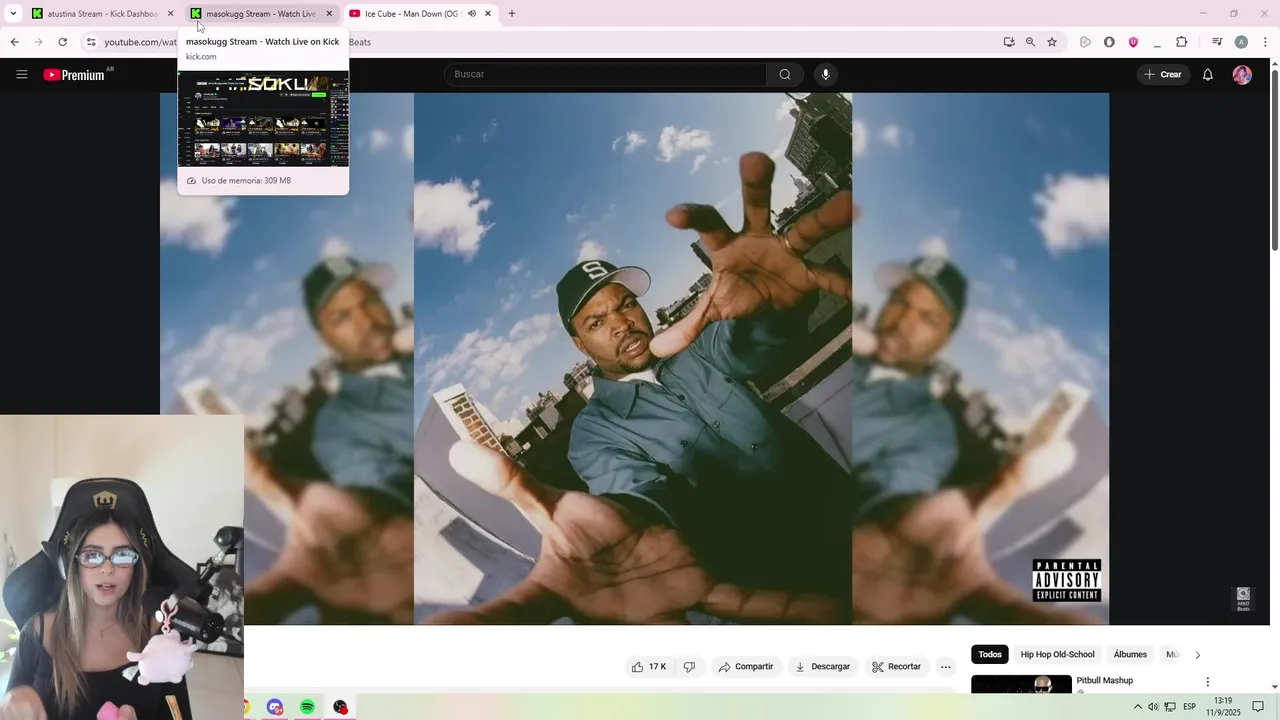Image resolution: width=1280 pixels, height=720 pixels.
Task: Click the YouTube search magnifier button
Action: (785, 74)
